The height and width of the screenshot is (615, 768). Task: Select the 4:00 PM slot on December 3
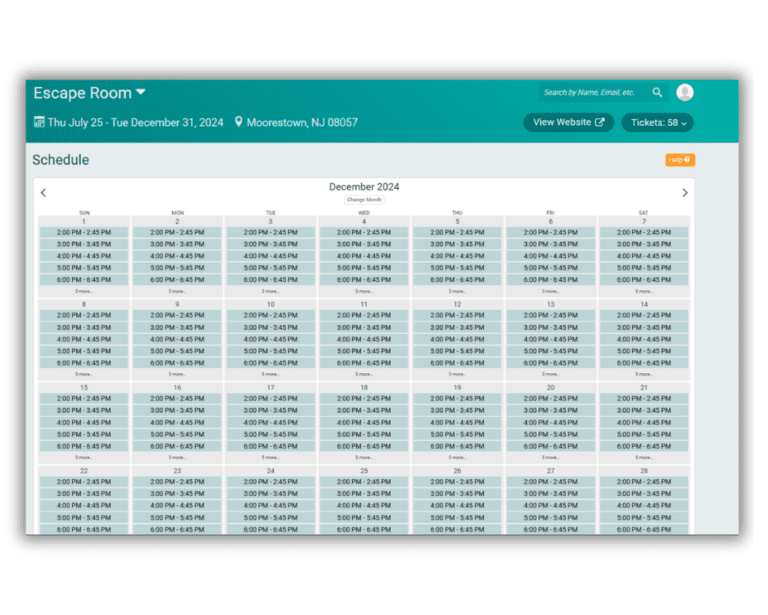[x=270, y=256]
